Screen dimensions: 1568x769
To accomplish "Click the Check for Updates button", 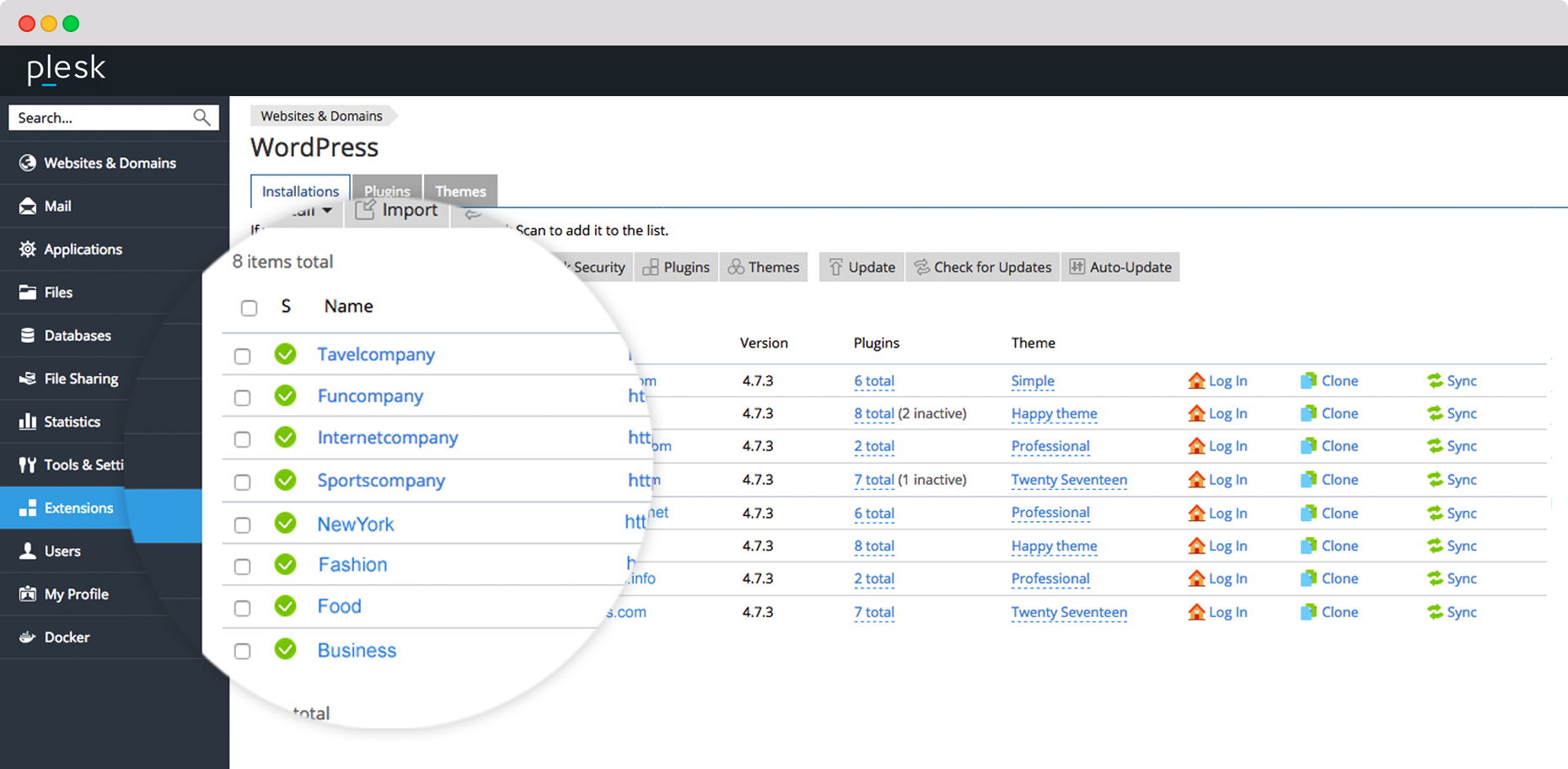I will click(982, 266).
